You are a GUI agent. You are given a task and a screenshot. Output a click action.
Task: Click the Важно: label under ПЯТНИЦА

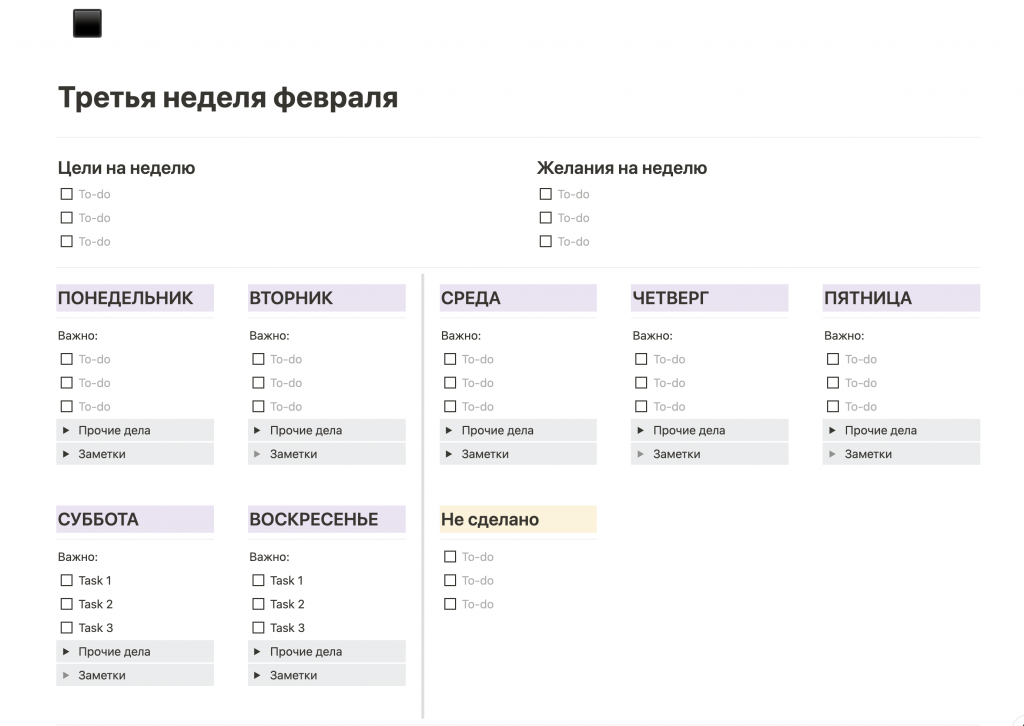pos(844,336)
